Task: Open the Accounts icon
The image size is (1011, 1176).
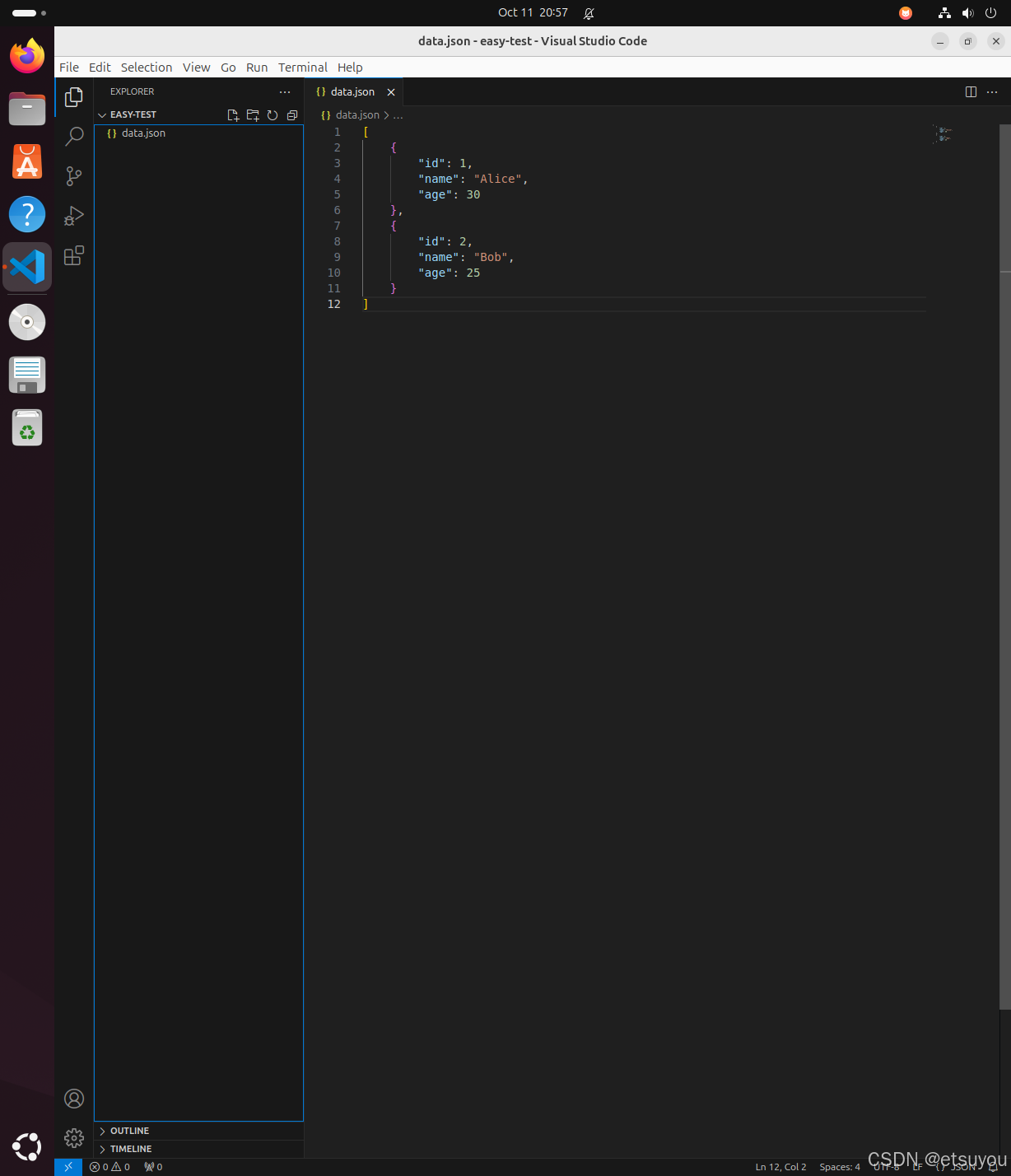Action: point(74,1099)
